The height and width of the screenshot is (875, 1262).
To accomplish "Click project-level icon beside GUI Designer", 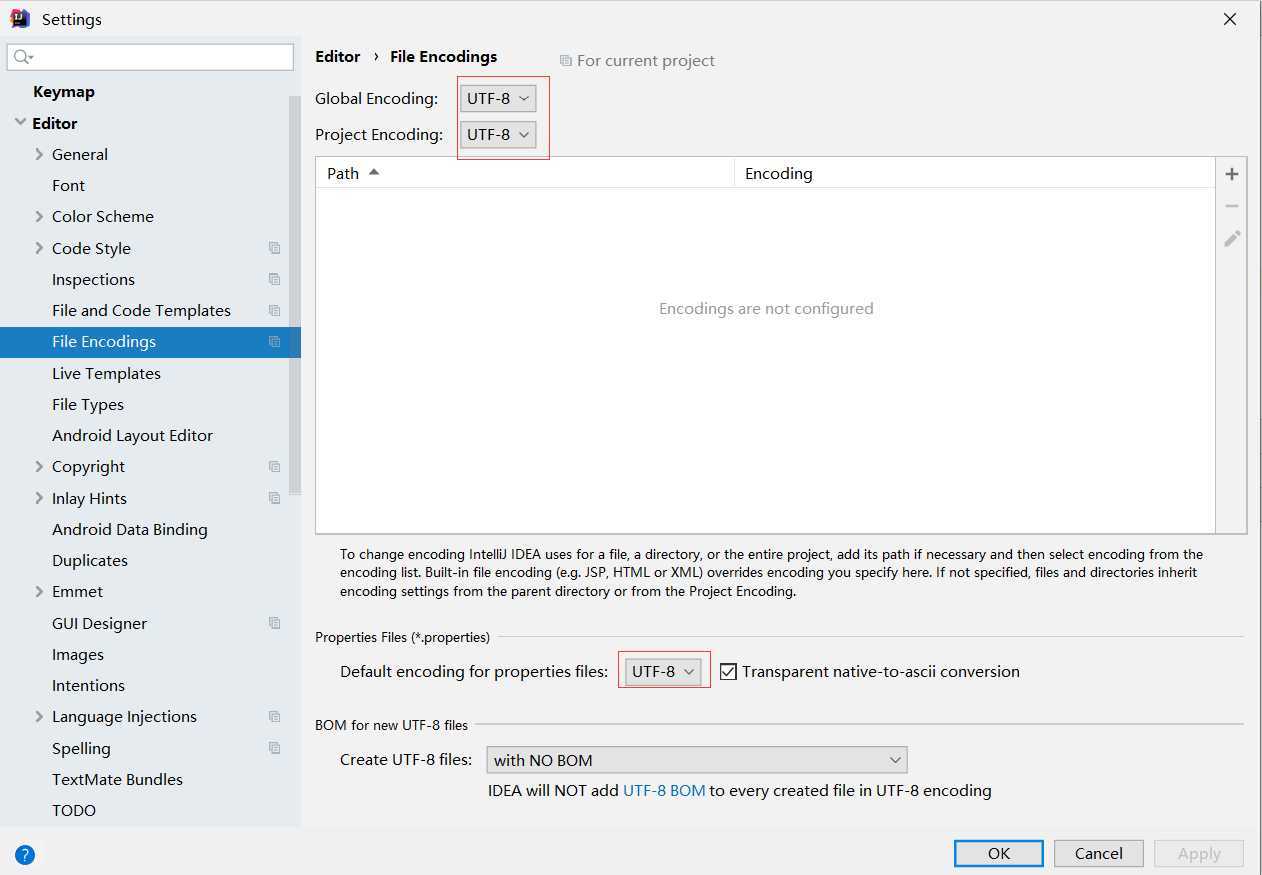I will tap(274, 623).
